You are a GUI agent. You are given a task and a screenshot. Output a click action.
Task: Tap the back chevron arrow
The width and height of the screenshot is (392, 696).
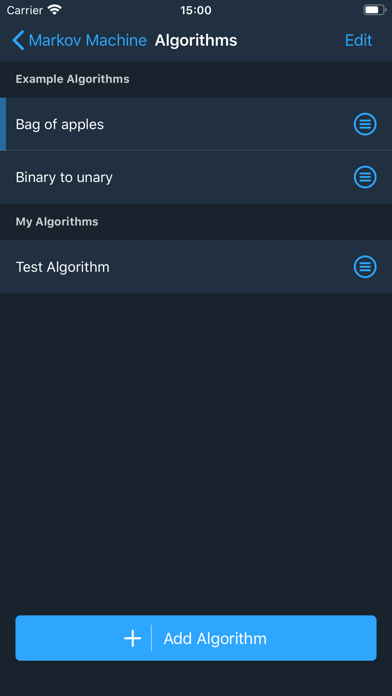click(x=18, y=40)
